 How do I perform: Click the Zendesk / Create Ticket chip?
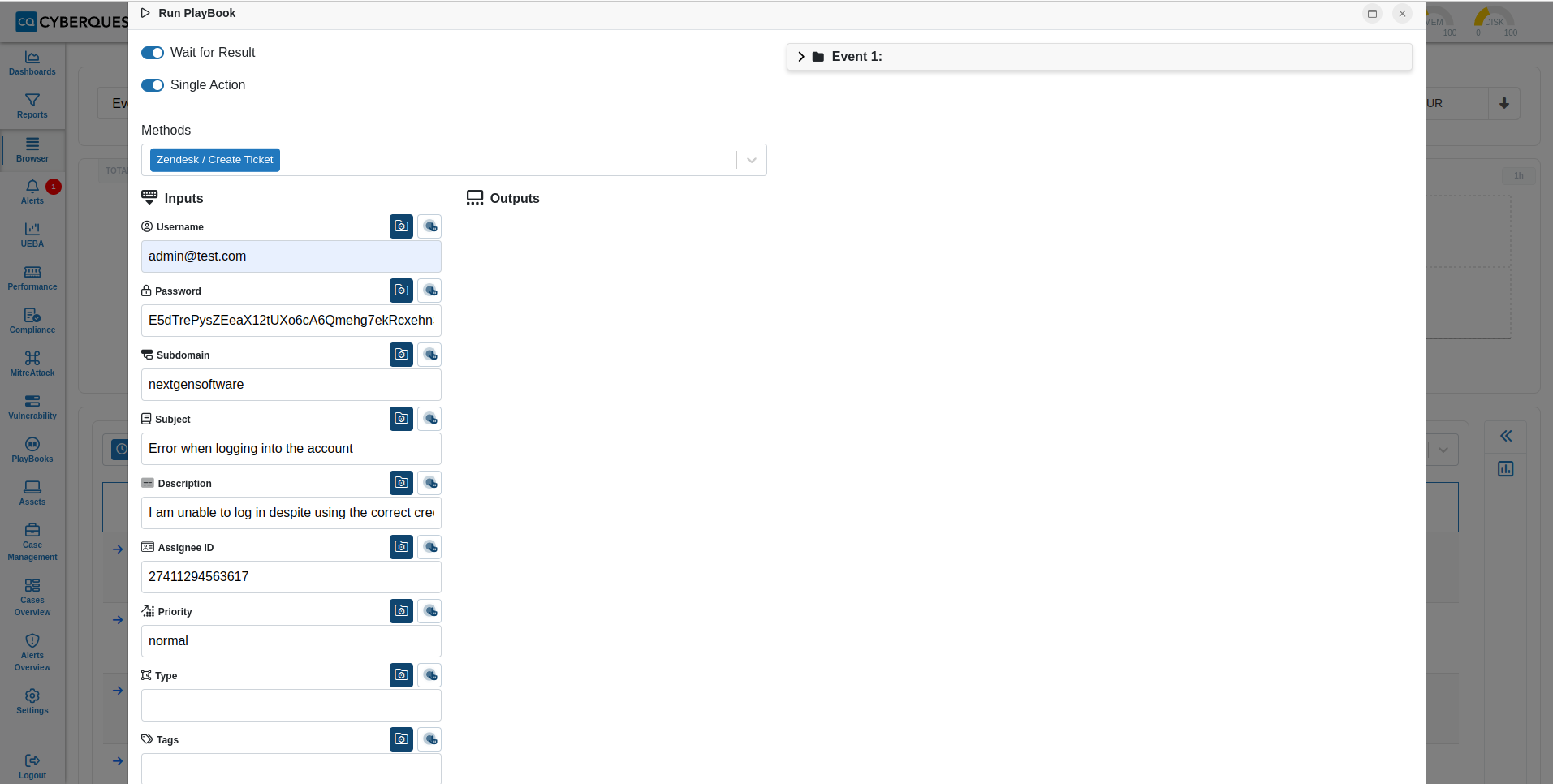click(215, 160)
